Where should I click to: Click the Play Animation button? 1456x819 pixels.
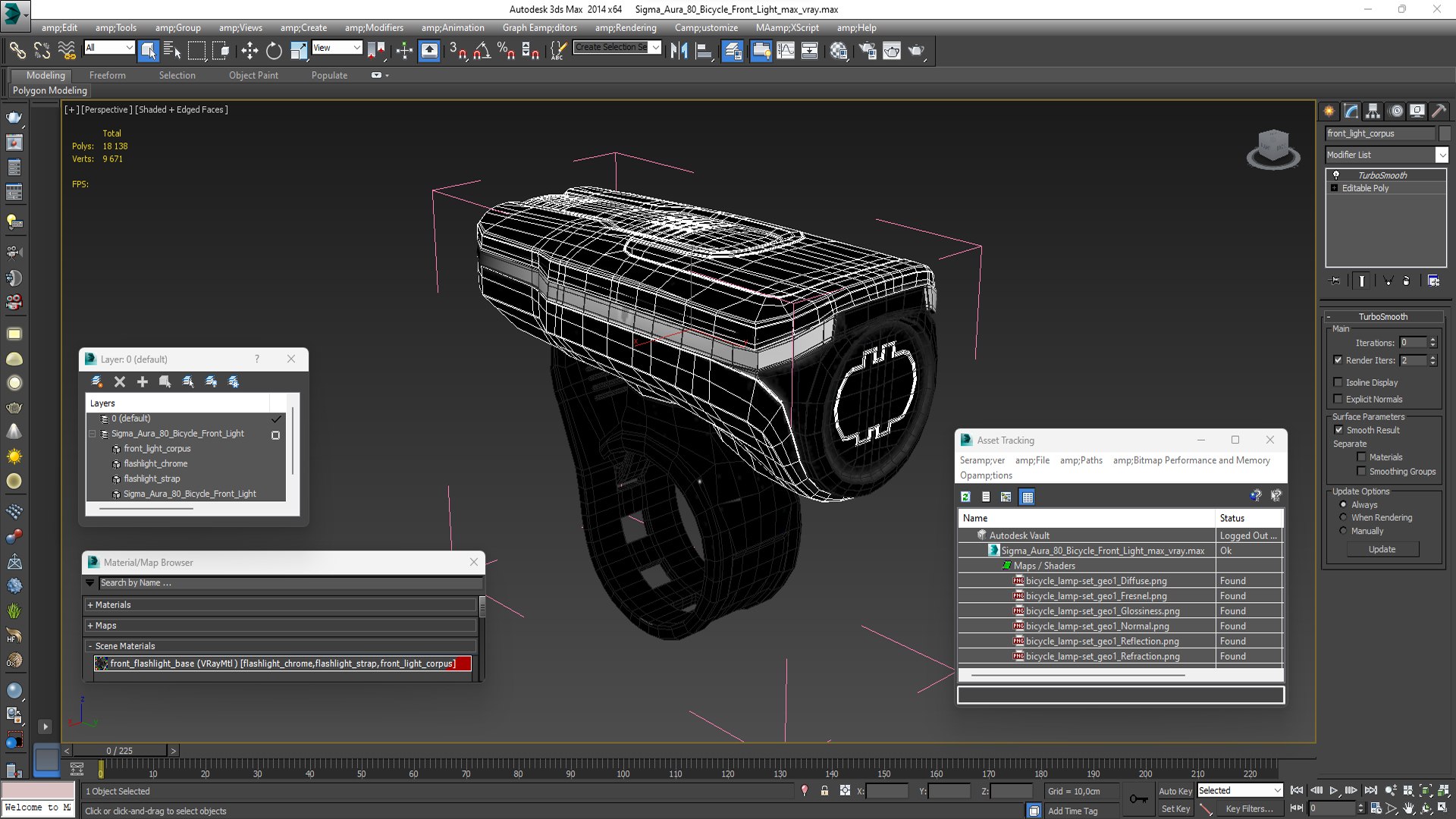click(x=1334, y=790)
